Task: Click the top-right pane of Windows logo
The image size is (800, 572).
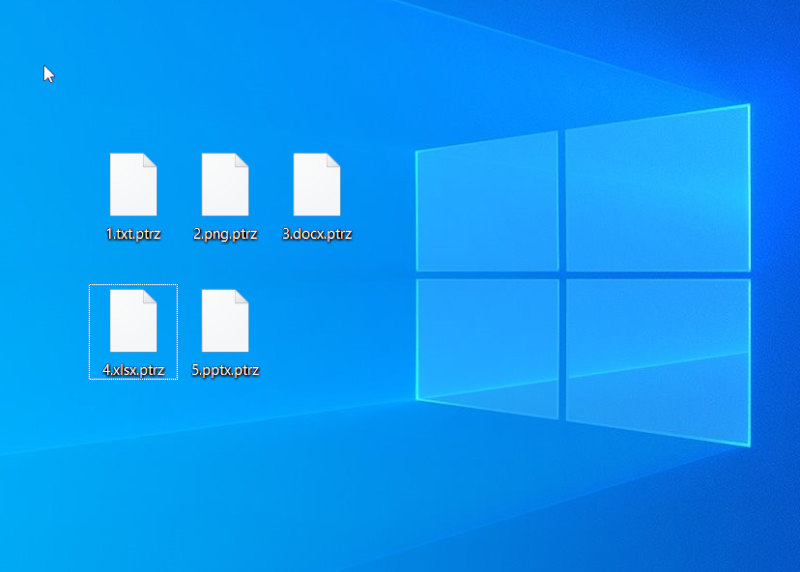Action: coord(657,188)
